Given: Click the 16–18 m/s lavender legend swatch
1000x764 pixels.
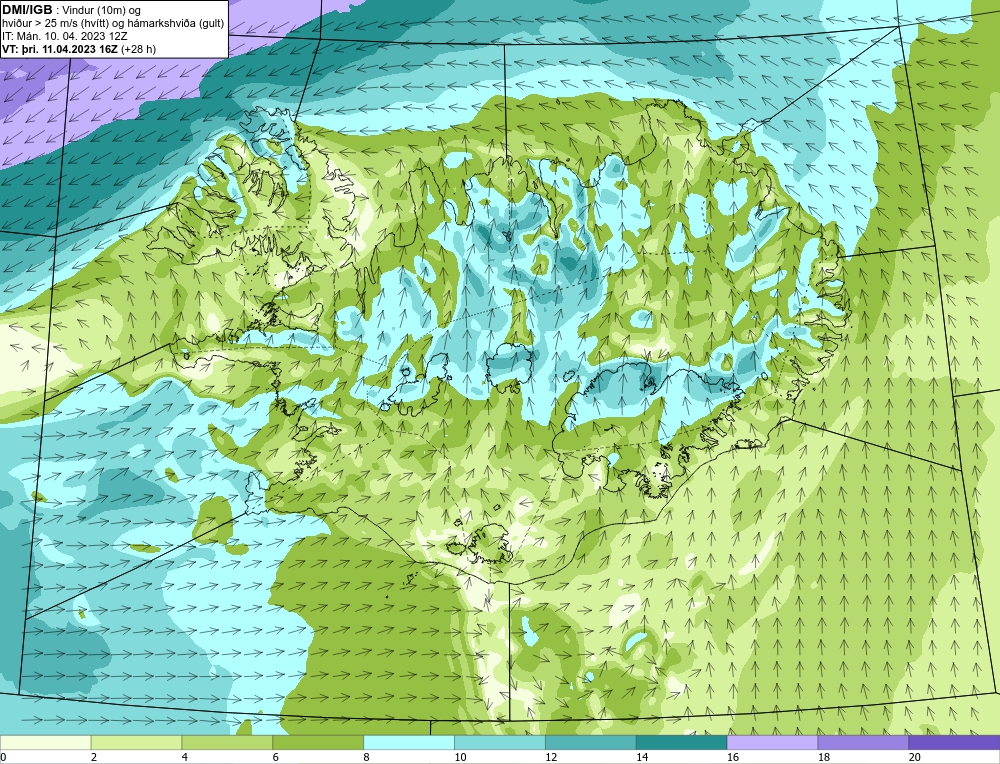Looking at the screenshot, I should (x=772, y=742).
